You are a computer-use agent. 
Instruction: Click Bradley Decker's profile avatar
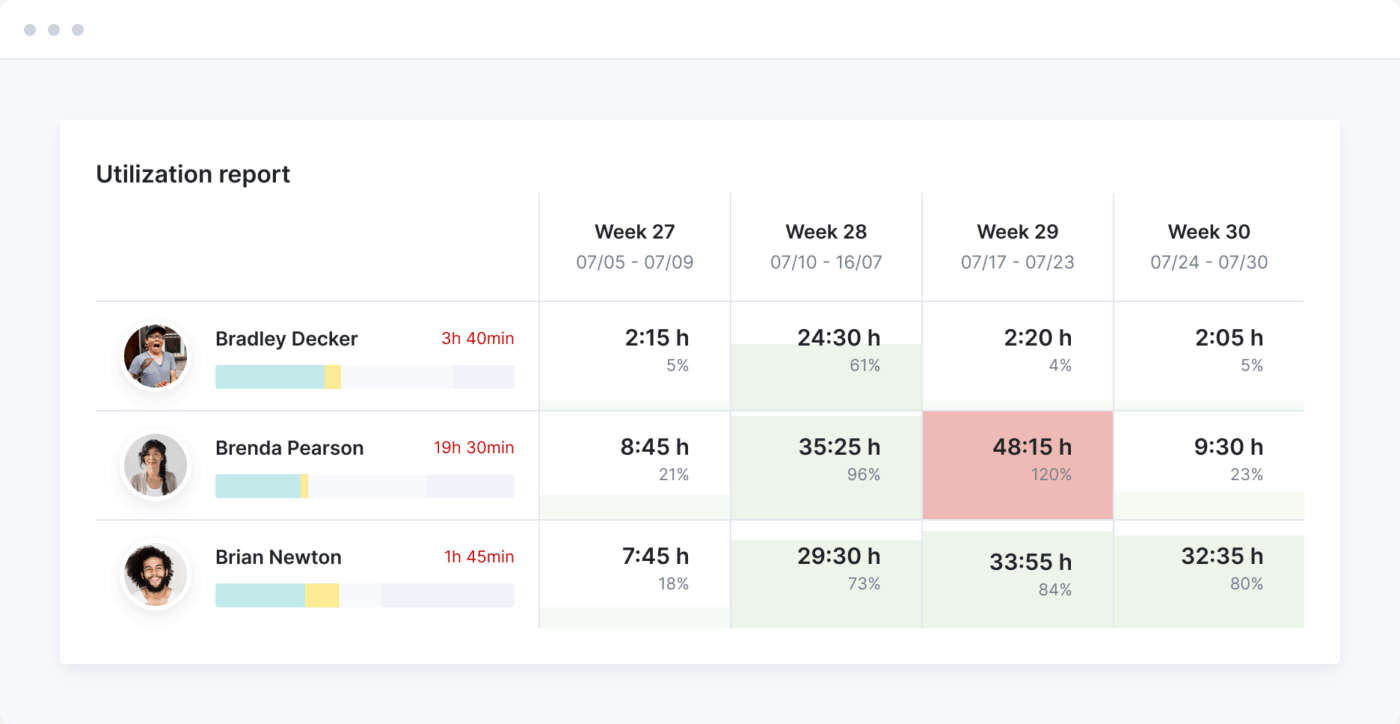pyautogui.click(x=155, y=355)
